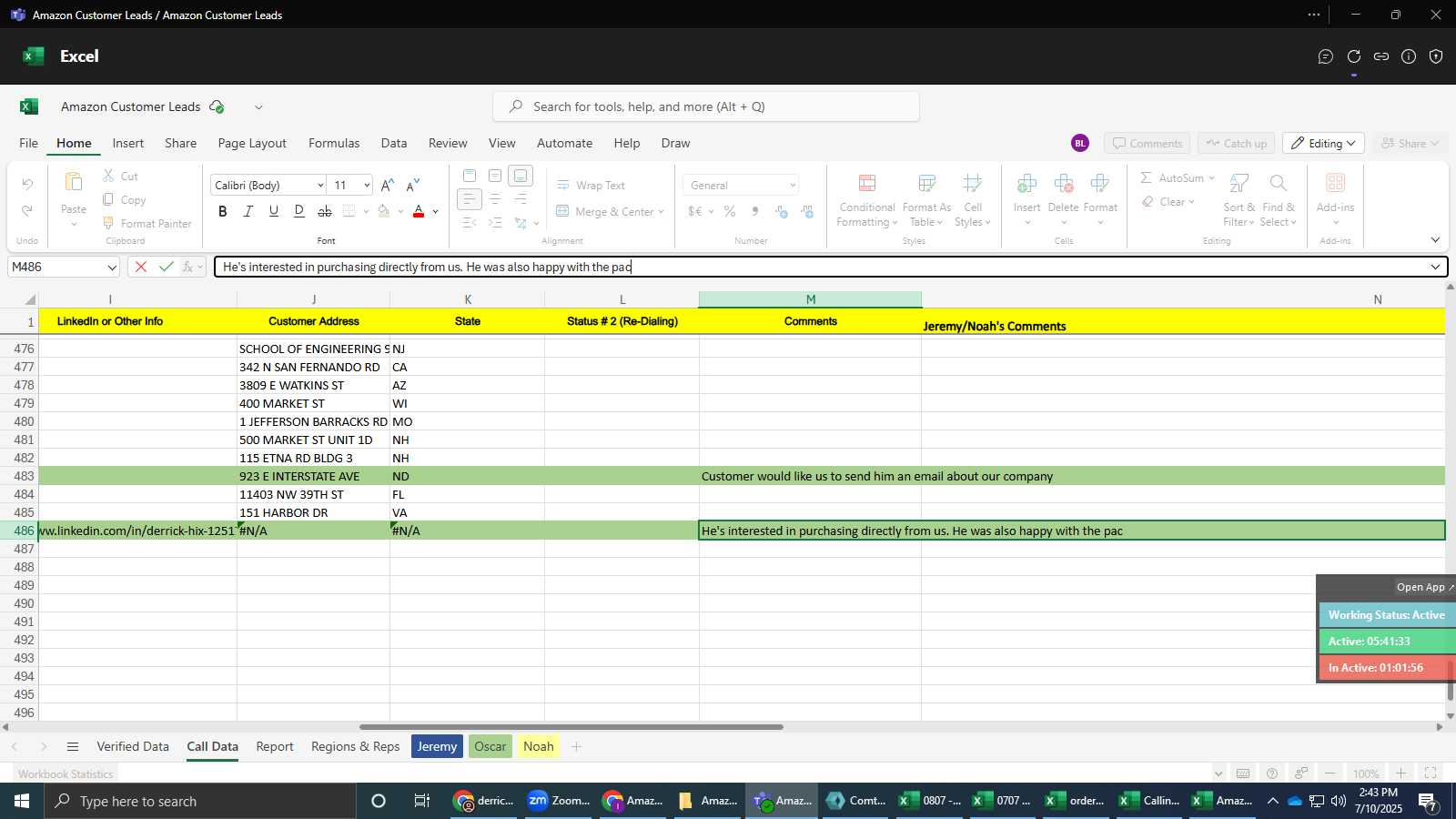
Task: Click the Delete cells icon
Action: [x=1063, y=184]
